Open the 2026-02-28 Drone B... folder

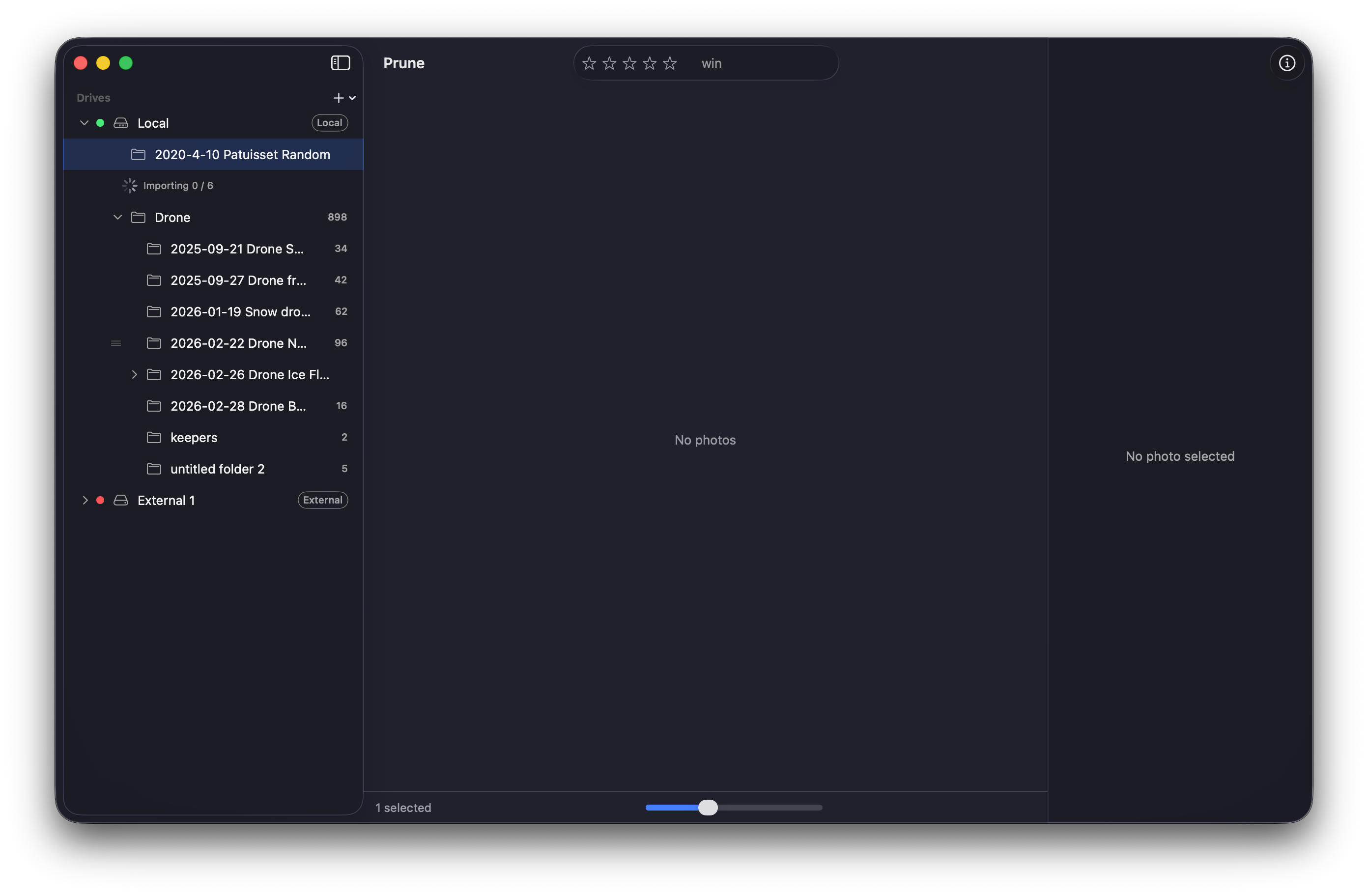[213, 406]
